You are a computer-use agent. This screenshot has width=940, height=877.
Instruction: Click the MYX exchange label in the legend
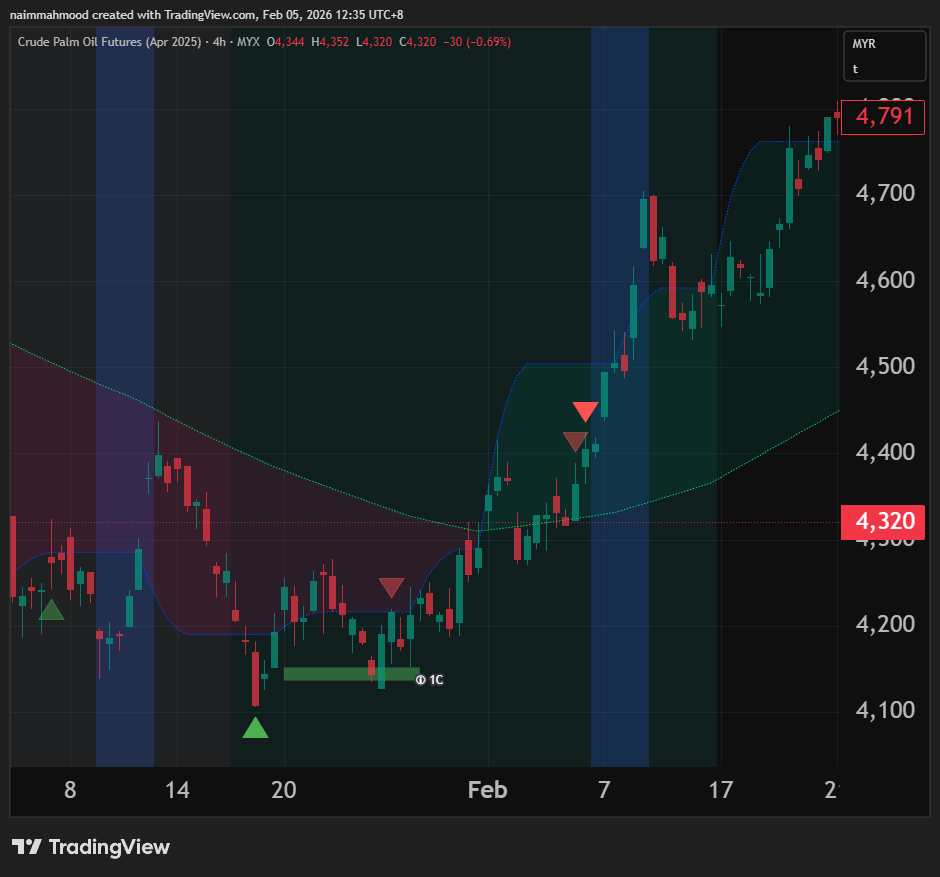pos(248,42)
